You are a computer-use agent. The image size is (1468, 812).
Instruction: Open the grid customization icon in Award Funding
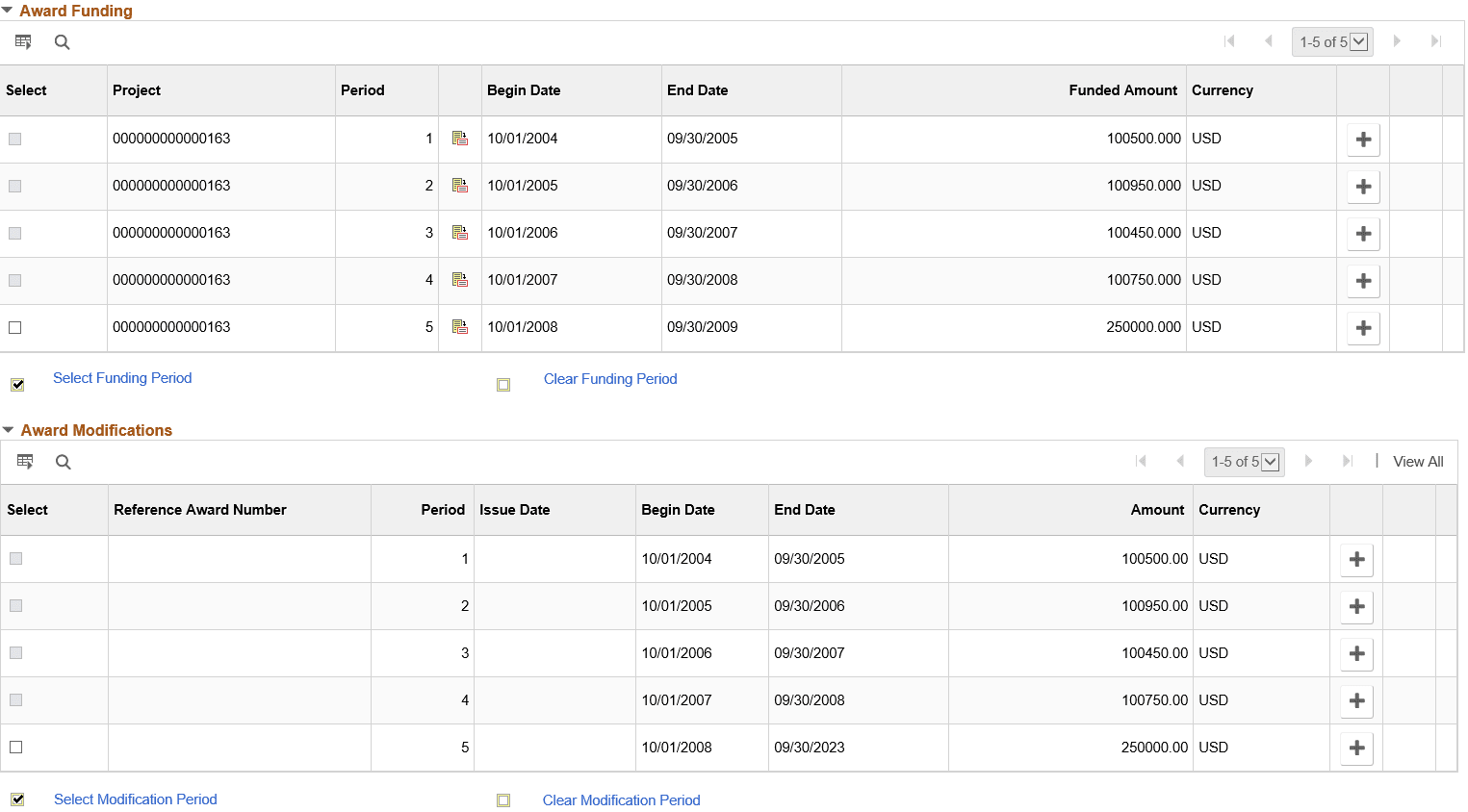click(x=23, y=41)
